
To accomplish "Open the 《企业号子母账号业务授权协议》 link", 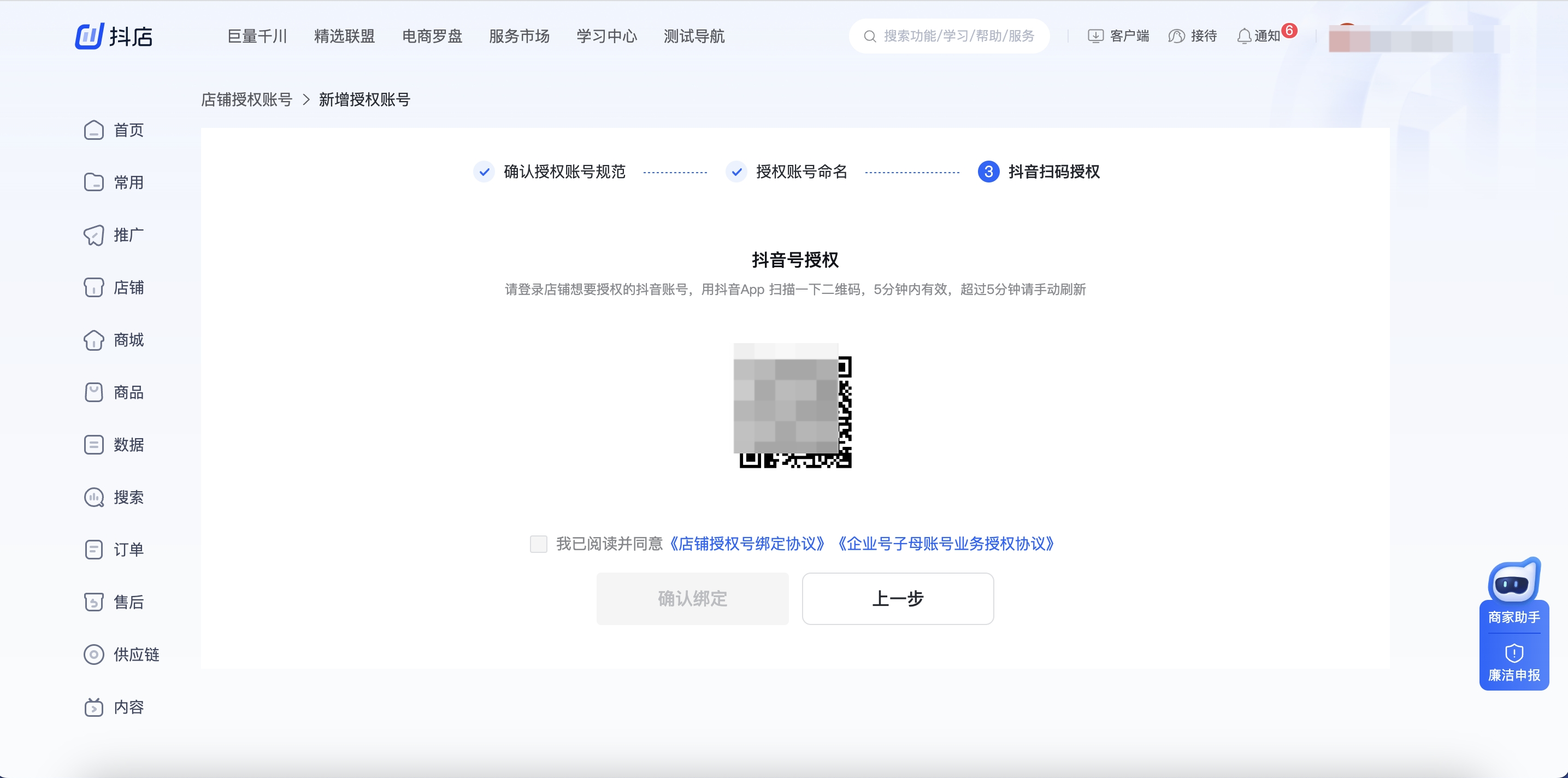I will tap(946, 544).
